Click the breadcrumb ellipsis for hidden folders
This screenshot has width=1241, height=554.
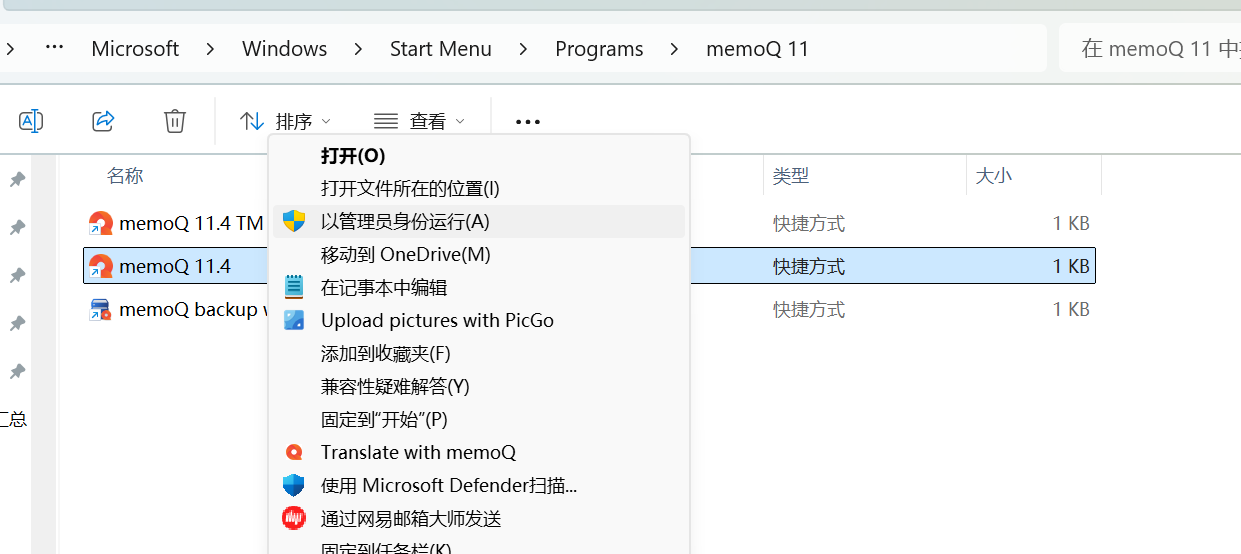(x=55, y=48)
